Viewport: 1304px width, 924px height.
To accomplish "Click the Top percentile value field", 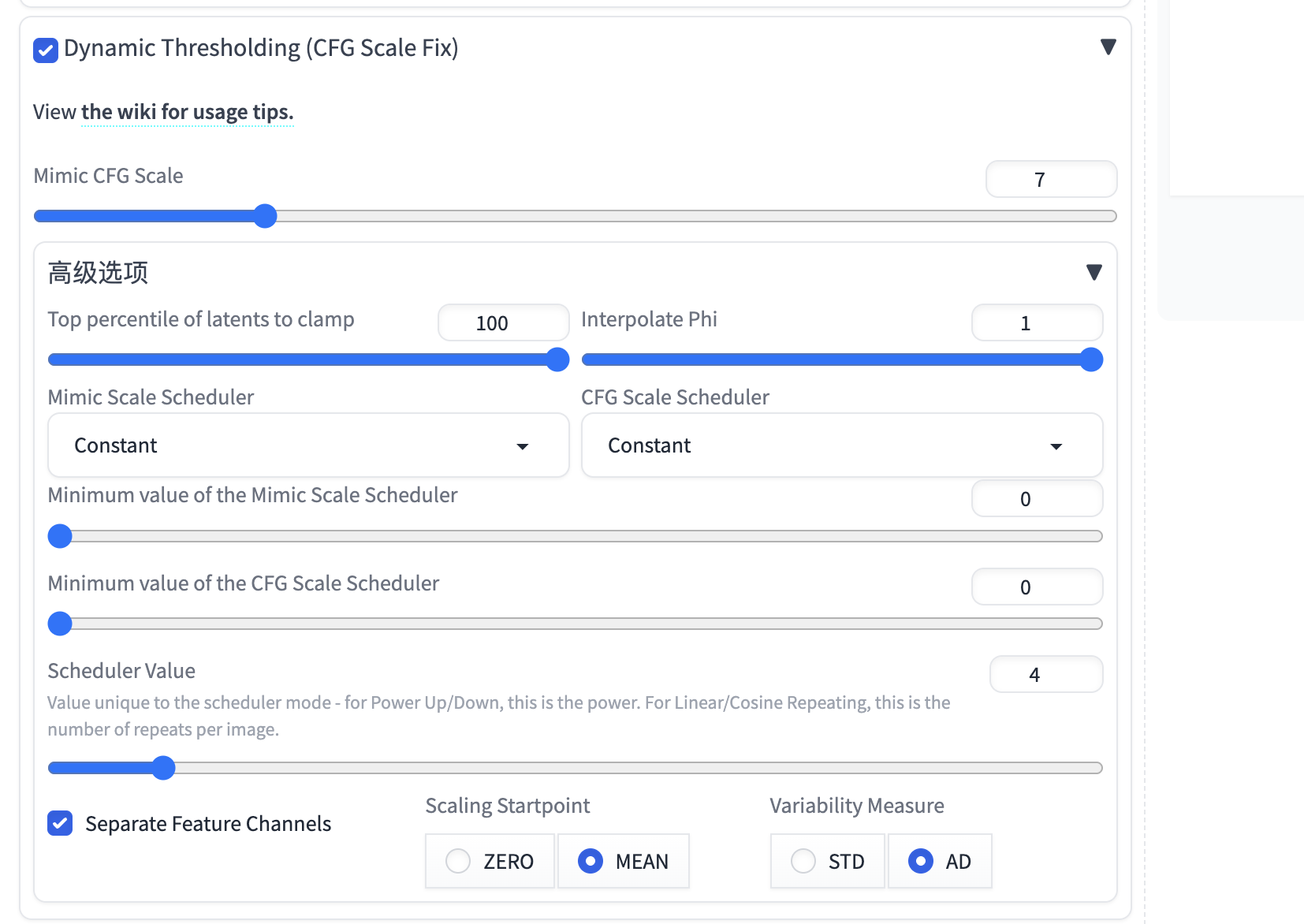I will pyautogui.click(x=503, y=323).
